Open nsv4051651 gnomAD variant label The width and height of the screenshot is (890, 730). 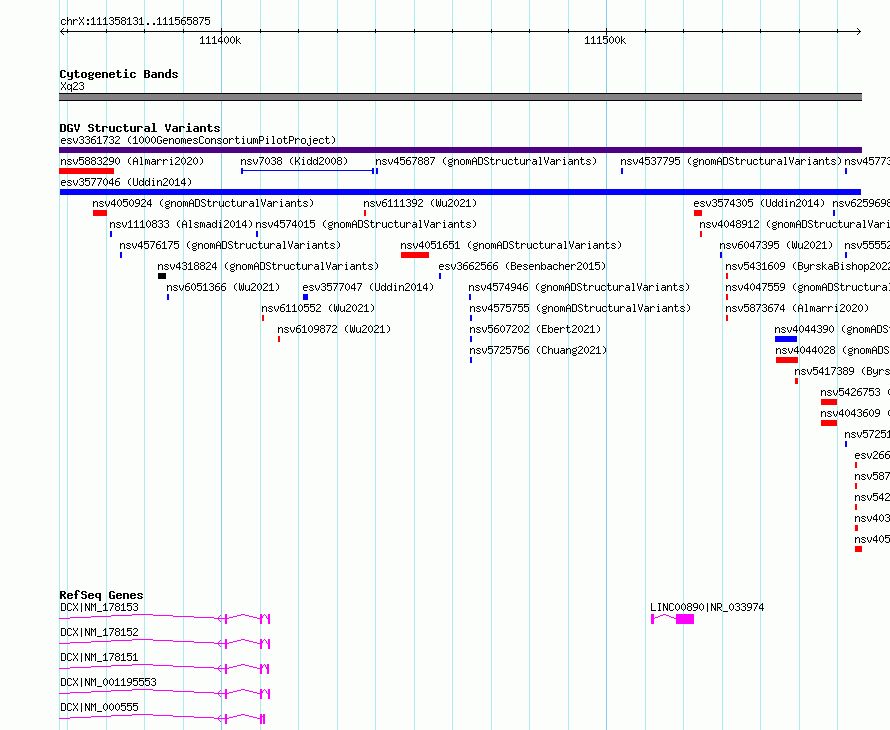511,245
